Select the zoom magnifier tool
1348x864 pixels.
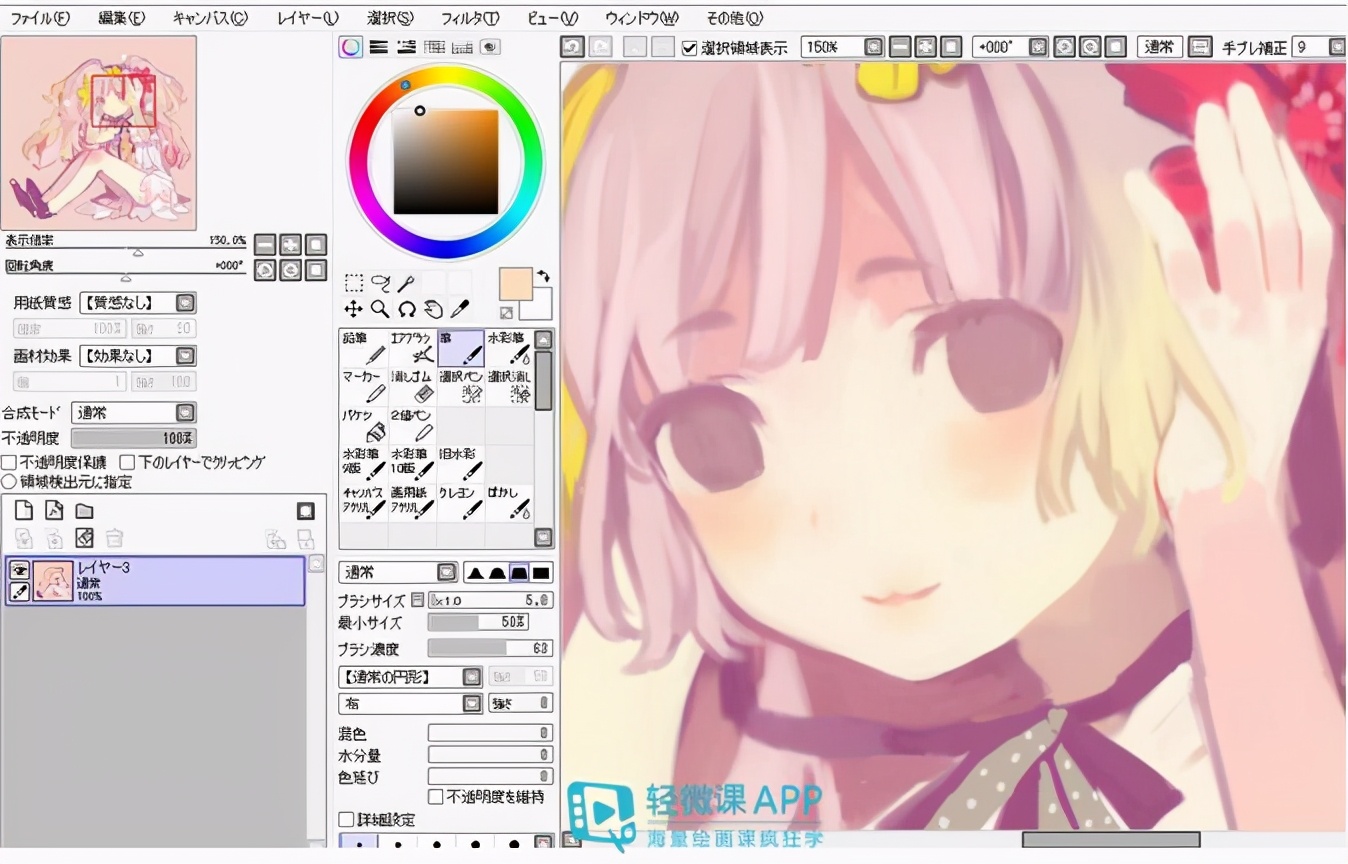point(380,309)
